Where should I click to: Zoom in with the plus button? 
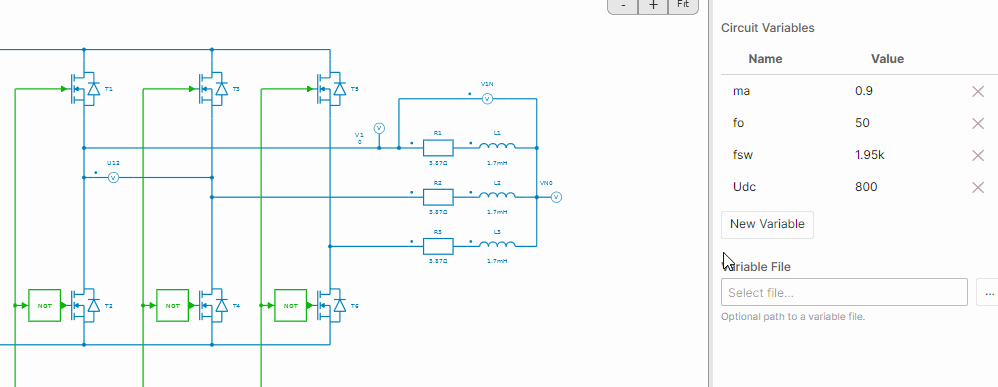653,5
